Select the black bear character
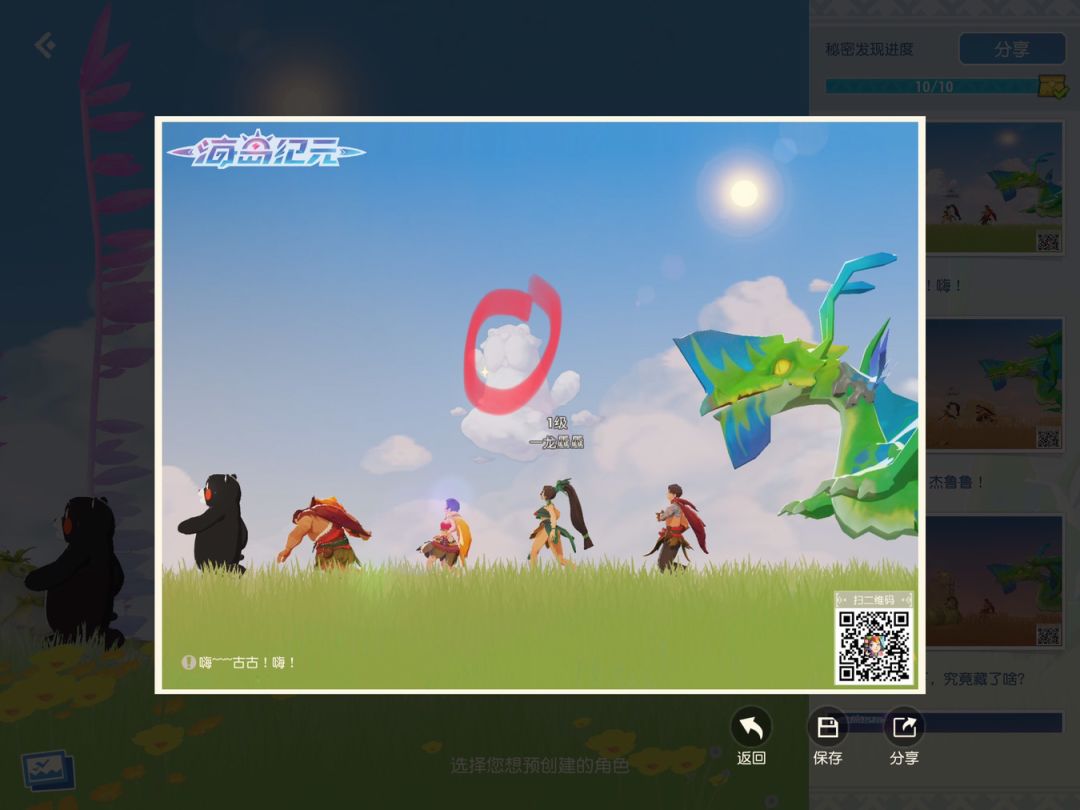 tap(214, 523)
